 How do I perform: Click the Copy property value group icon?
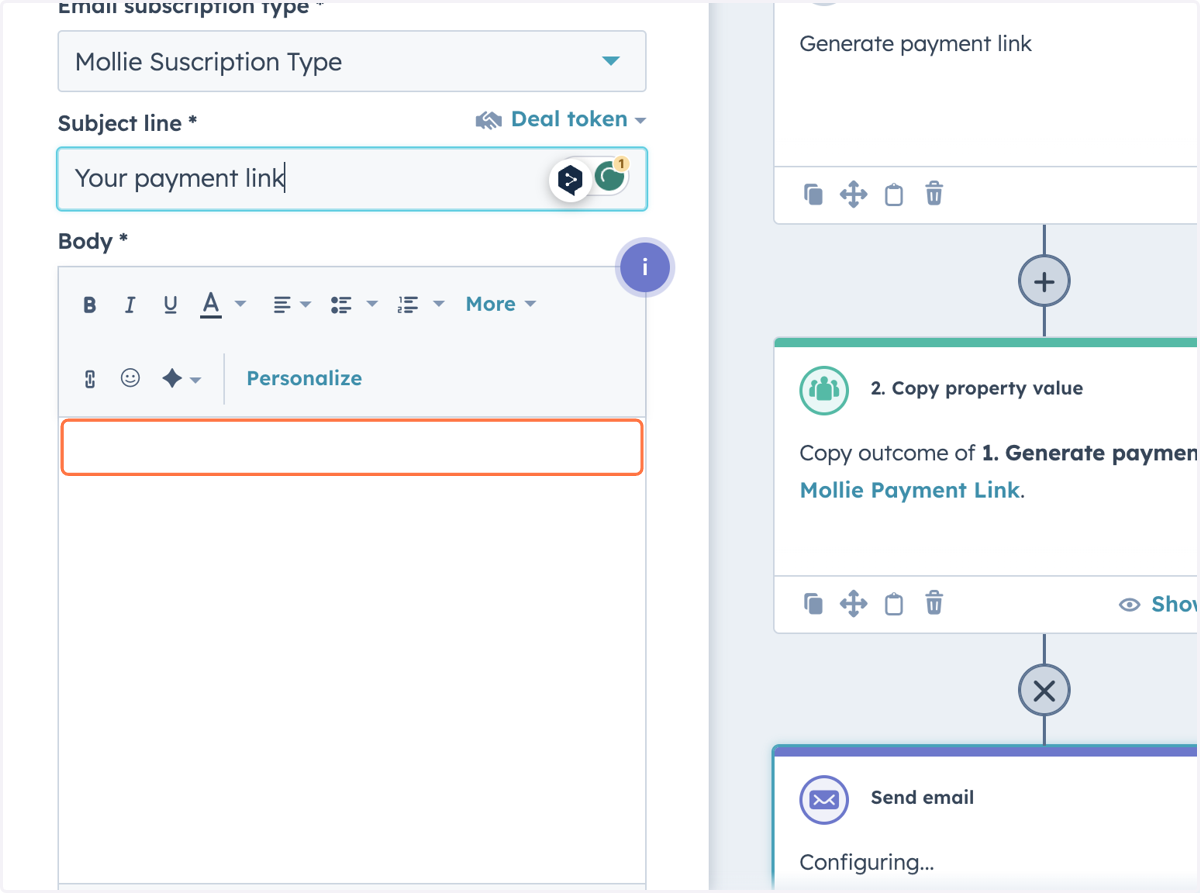coord(824,389)
